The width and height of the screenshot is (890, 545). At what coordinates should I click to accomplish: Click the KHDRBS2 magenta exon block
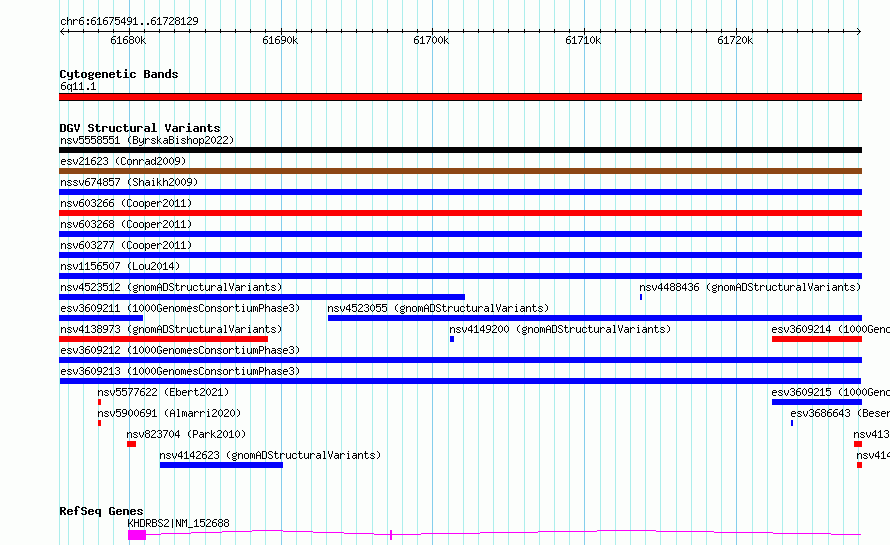coord(137,535)
